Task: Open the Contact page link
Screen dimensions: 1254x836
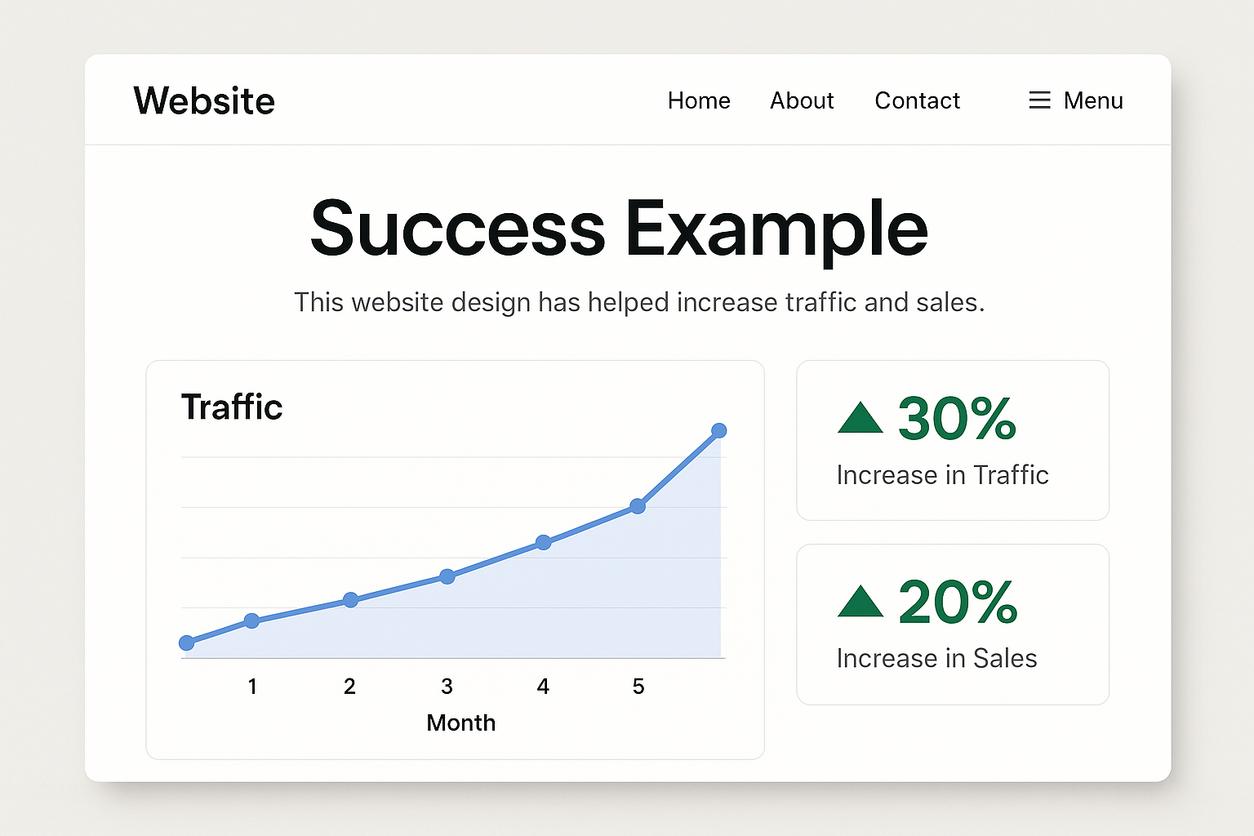Action: pos(917,101)
